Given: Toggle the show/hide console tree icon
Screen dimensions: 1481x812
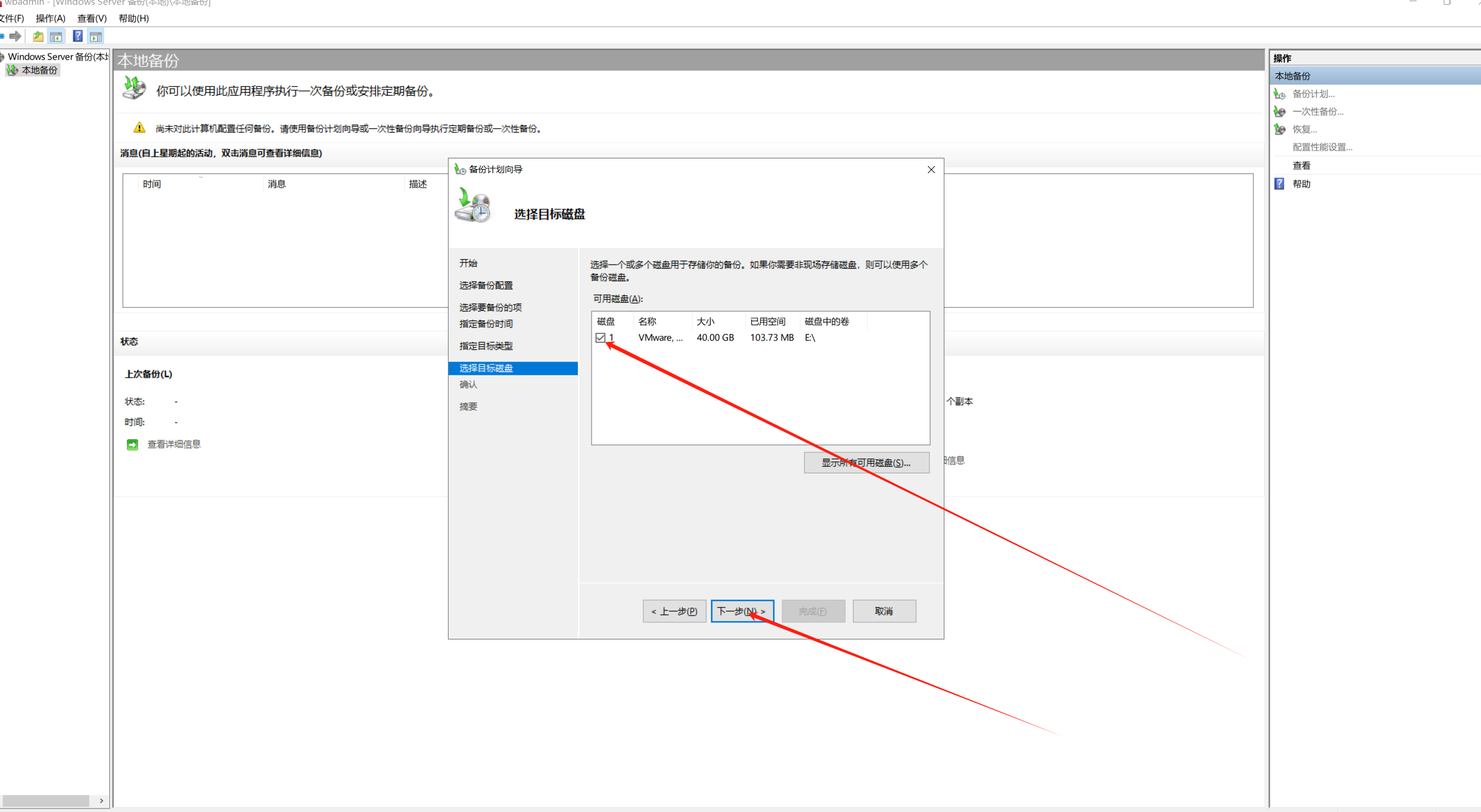Looking at the screenshot, I should tap(56, 37).
